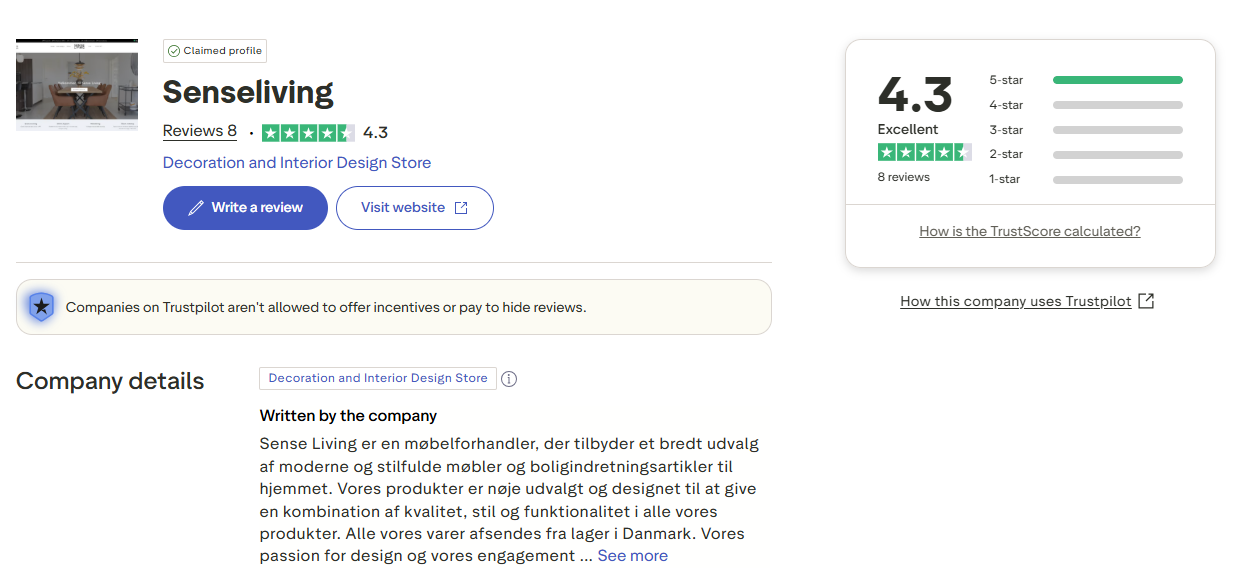This screenshot has height=578, width=1236.
Task: Click the green checkmark Claimed profile badge
Action: (215, 51)
